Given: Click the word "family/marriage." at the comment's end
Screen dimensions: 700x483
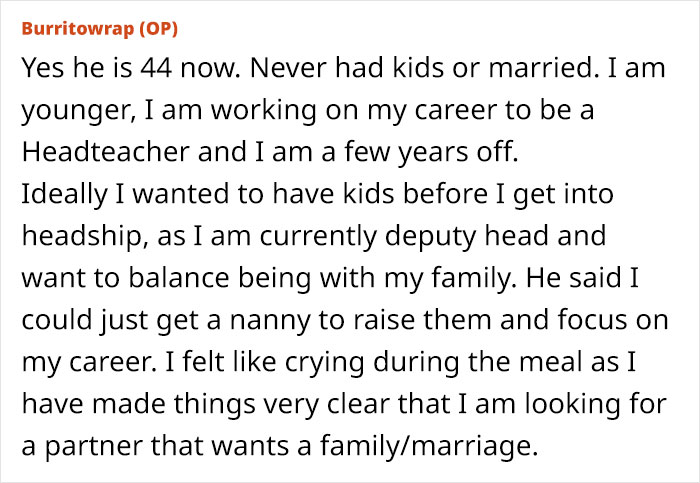Looking at the screenshot, I should 429,446.
